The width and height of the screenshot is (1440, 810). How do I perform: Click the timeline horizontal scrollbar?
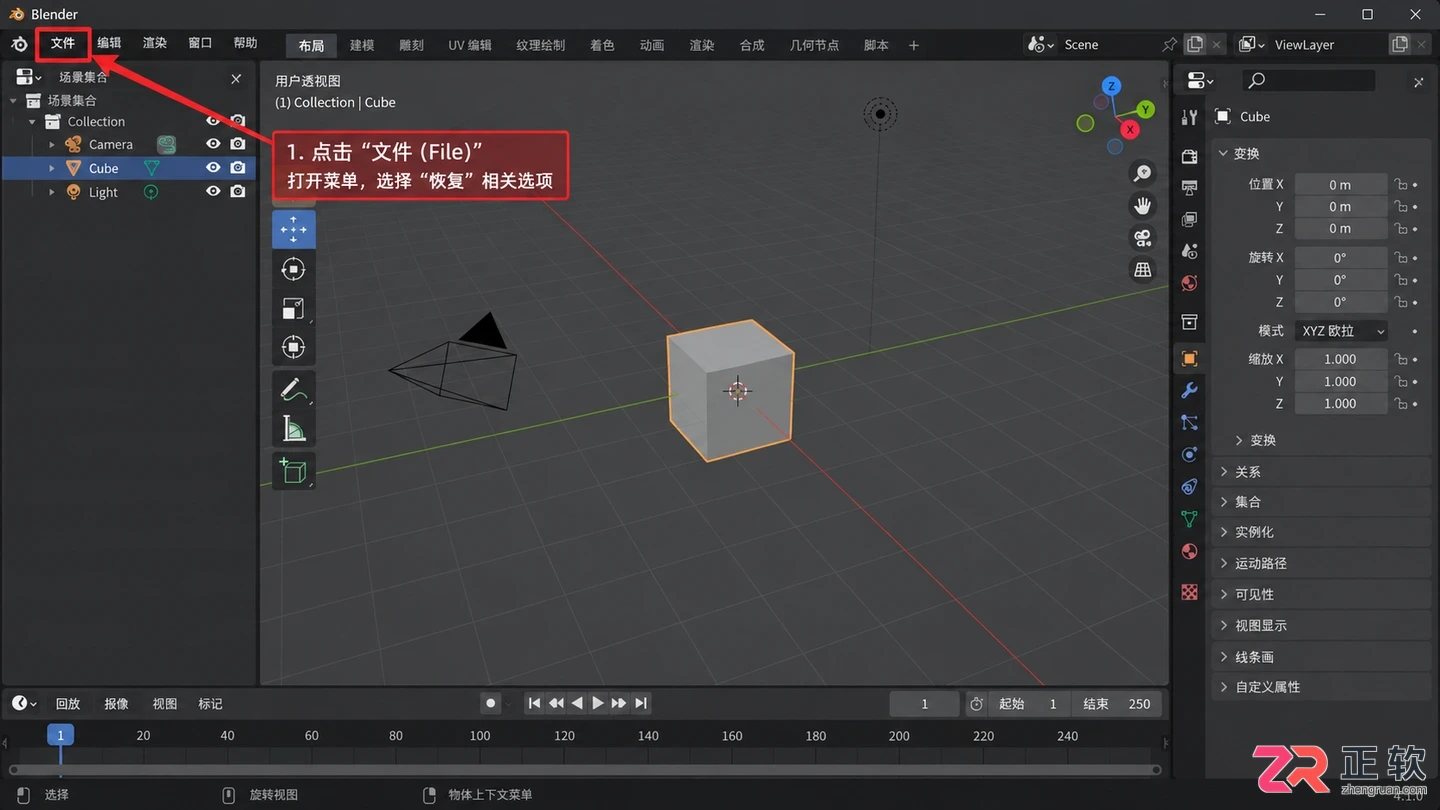tap(584, 770)
